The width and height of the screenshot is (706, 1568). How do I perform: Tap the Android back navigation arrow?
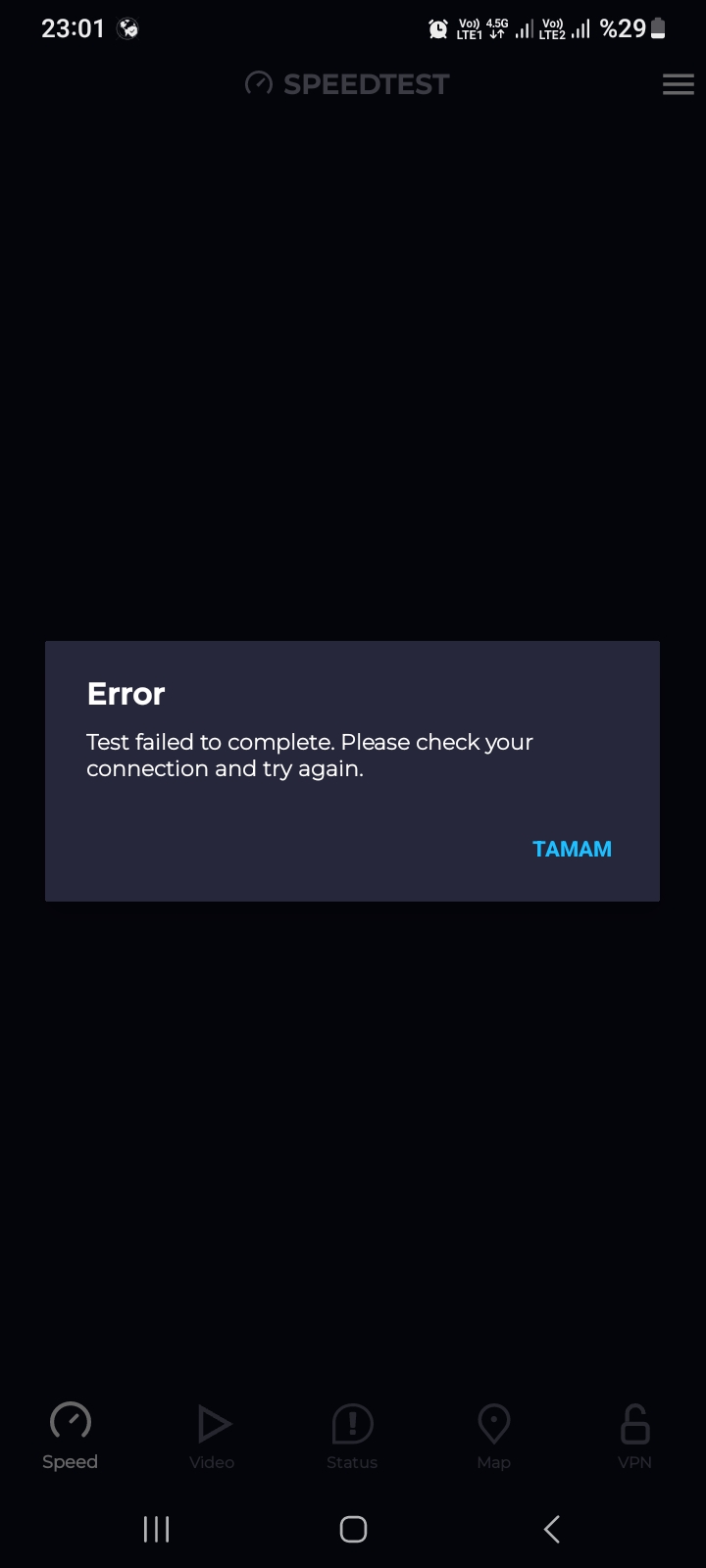[x=552, y=1529]
